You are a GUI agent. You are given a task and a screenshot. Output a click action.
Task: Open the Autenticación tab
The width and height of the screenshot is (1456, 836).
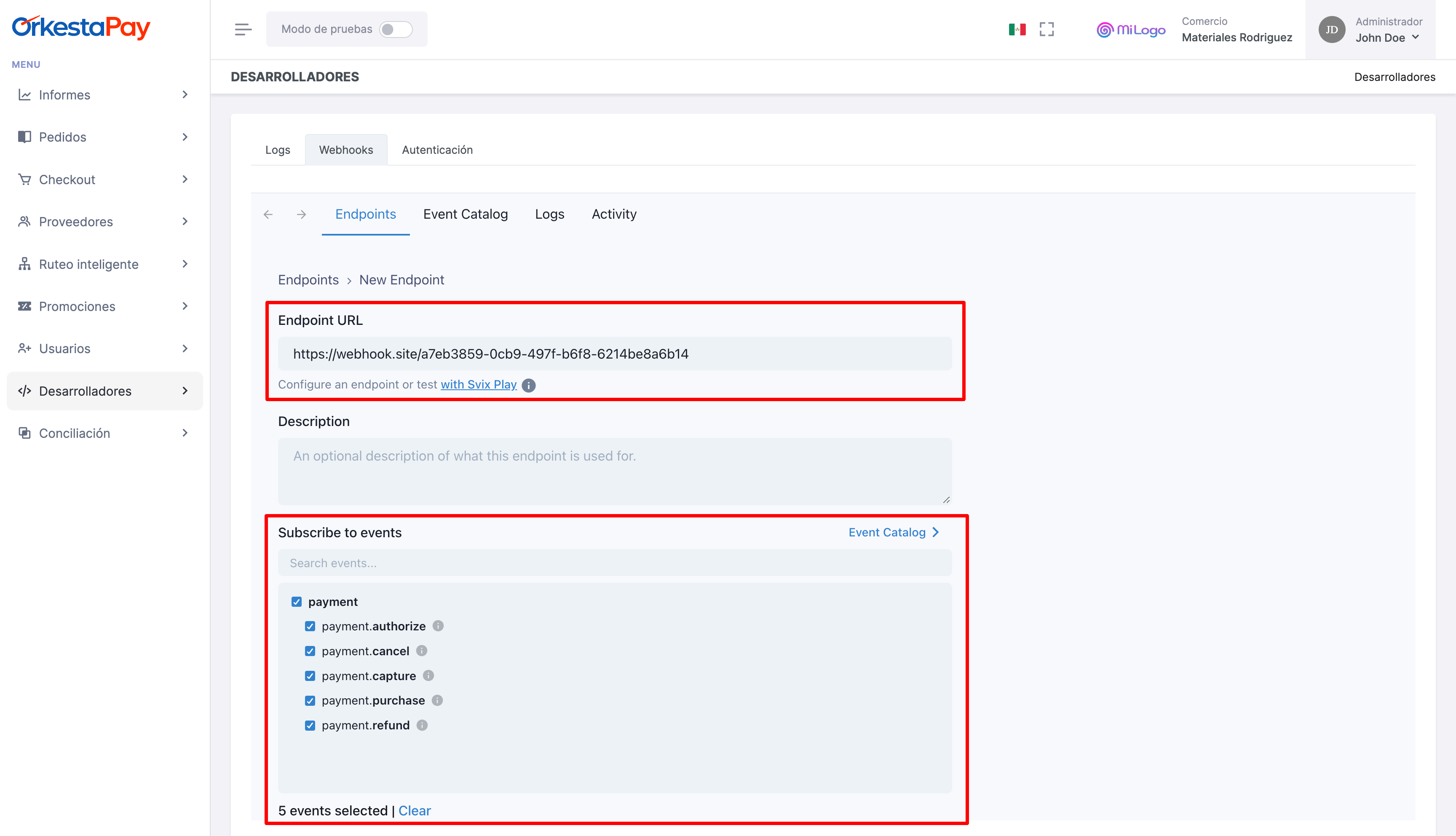pyautogui.click(x=437, y=150)
